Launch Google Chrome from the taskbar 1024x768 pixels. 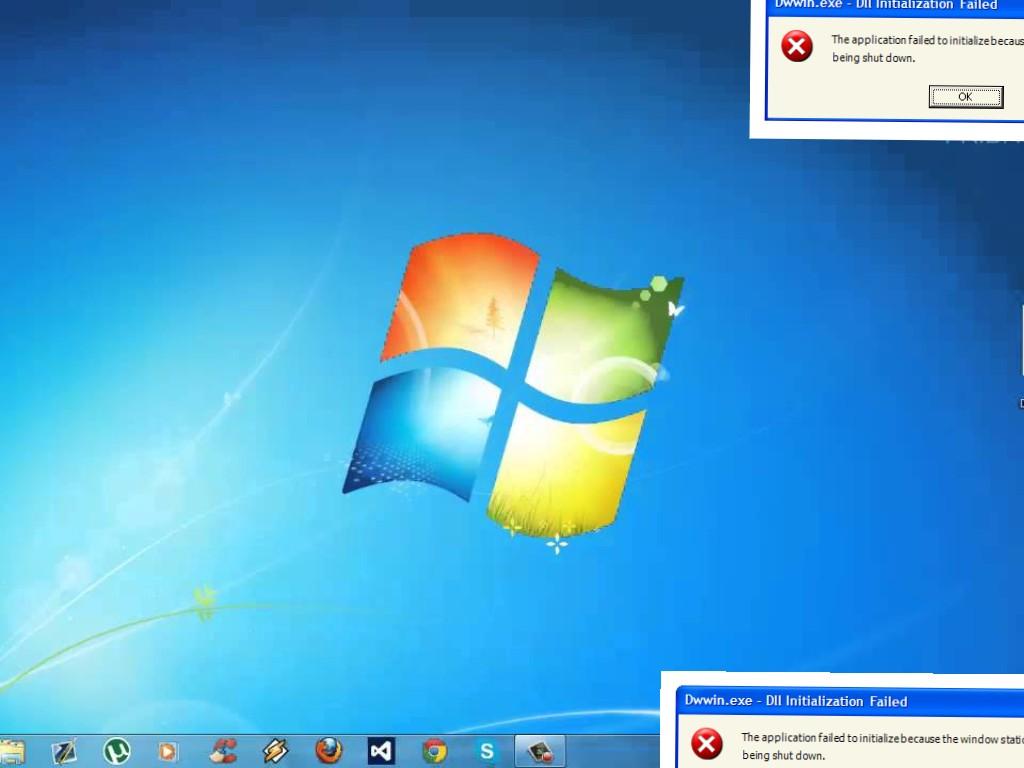pyautogui.click(x=434, y=750)
